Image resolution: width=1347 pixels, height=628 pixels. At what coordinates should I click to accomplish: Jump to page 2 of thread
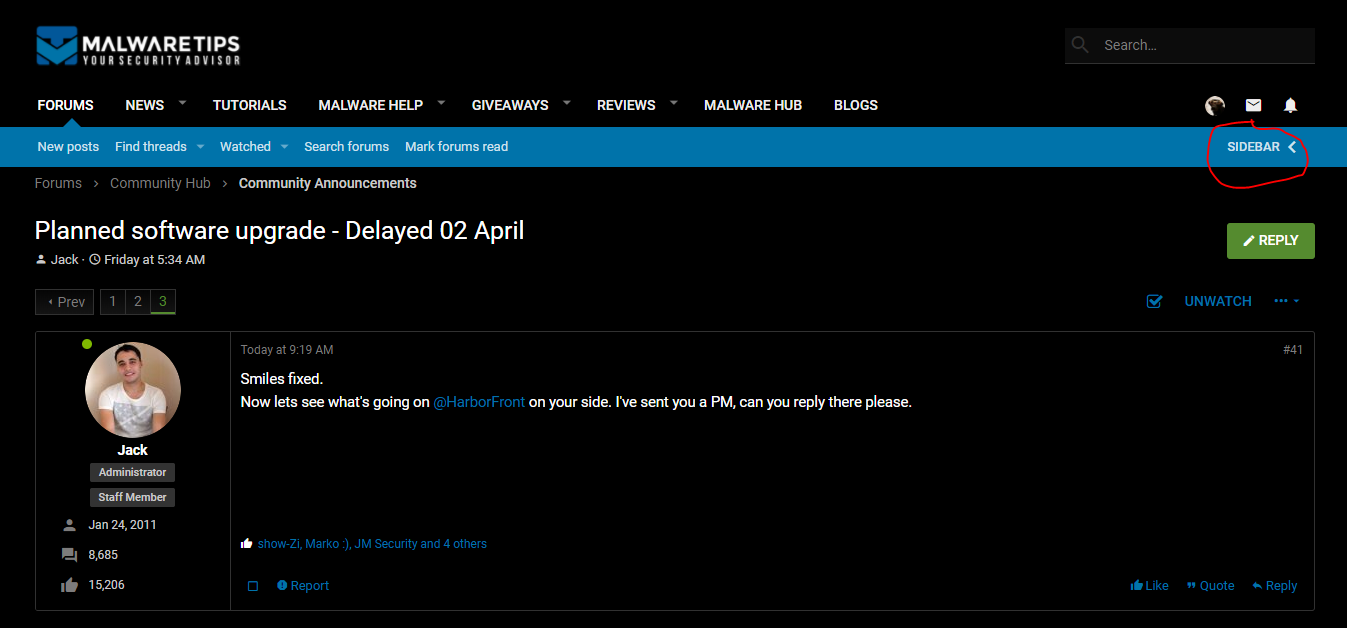click(x=138, y=302)
